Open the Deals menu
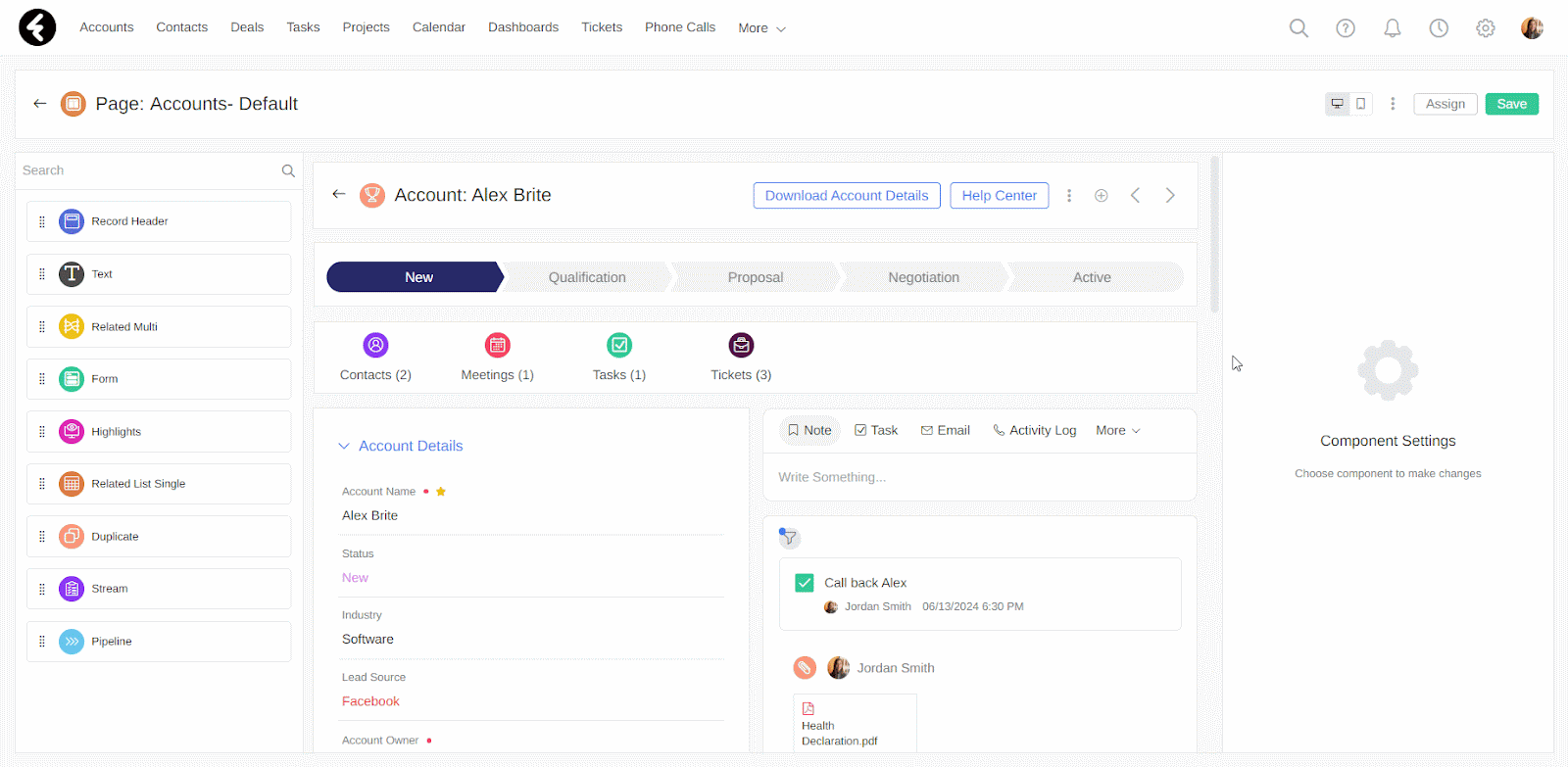 point(247,27)
